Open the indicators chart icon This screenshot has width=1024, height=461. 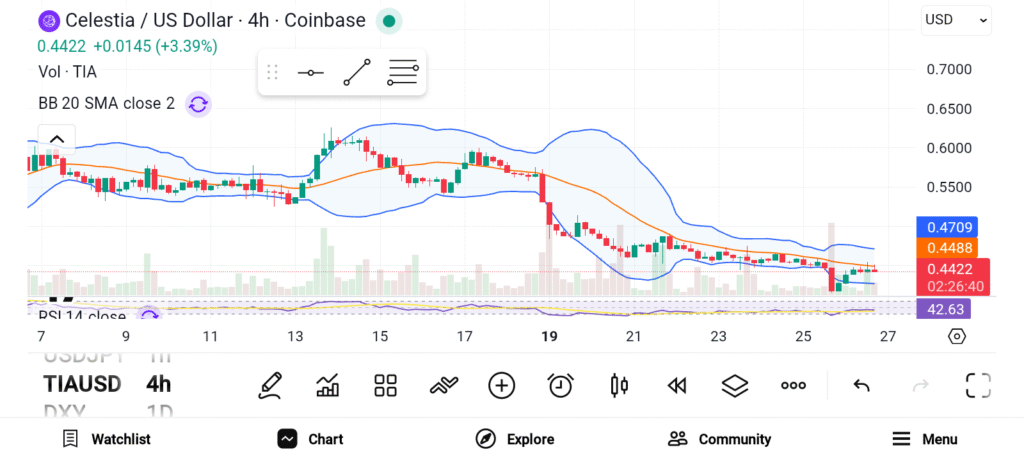327,385
